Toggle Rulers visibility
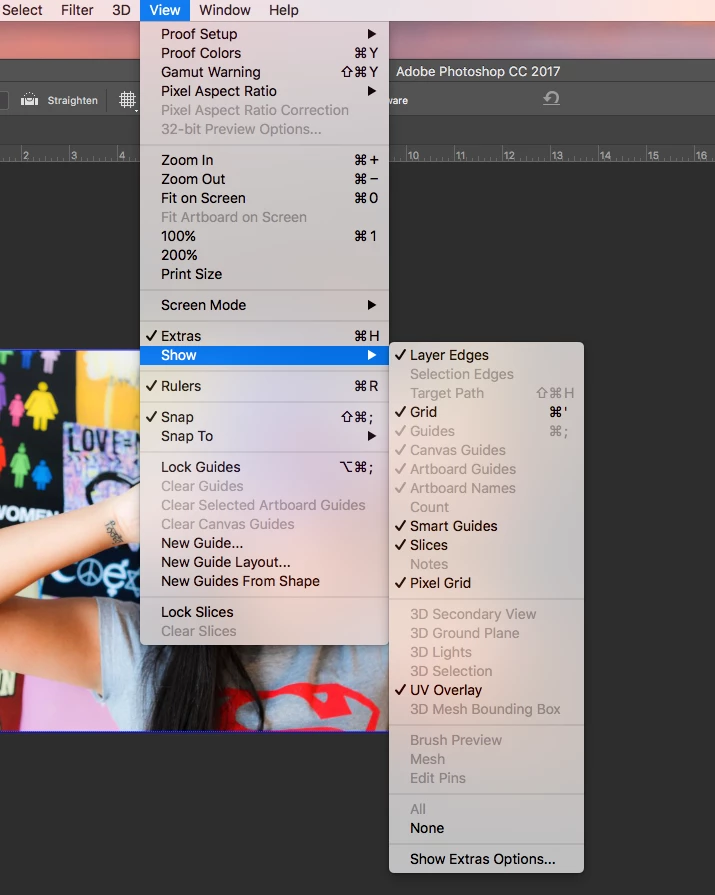The width and height of the screenshot is (715, 895). [x=264, y=386]
